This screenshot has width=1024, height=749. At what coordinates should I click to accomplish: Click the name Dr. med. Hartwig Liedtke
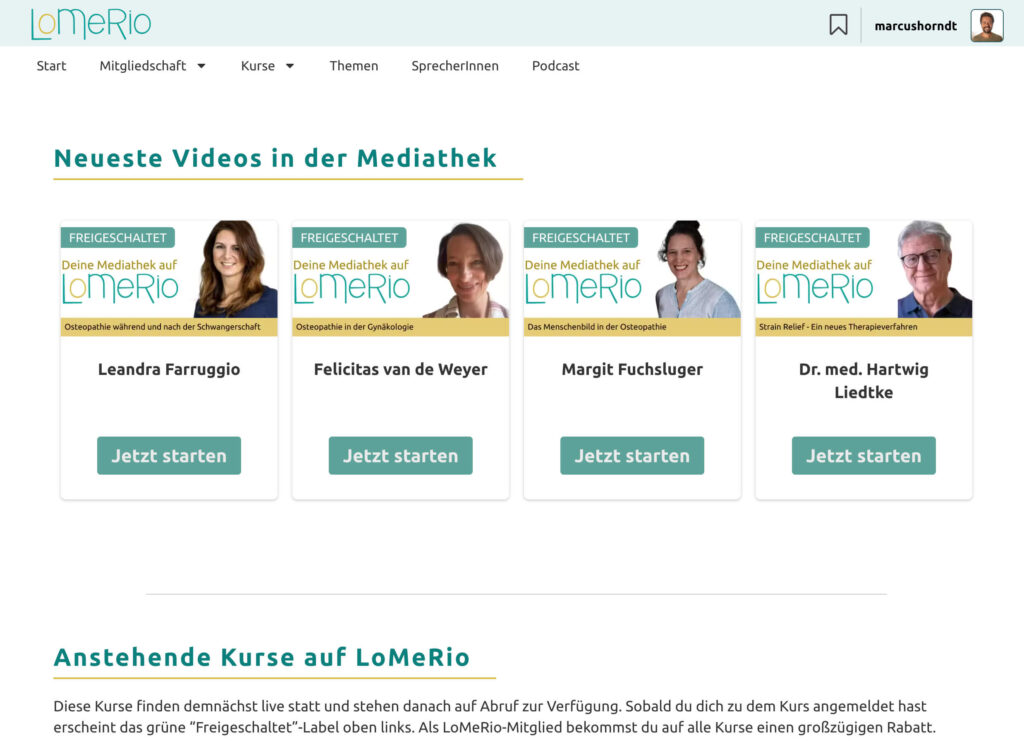click(863, 381)
